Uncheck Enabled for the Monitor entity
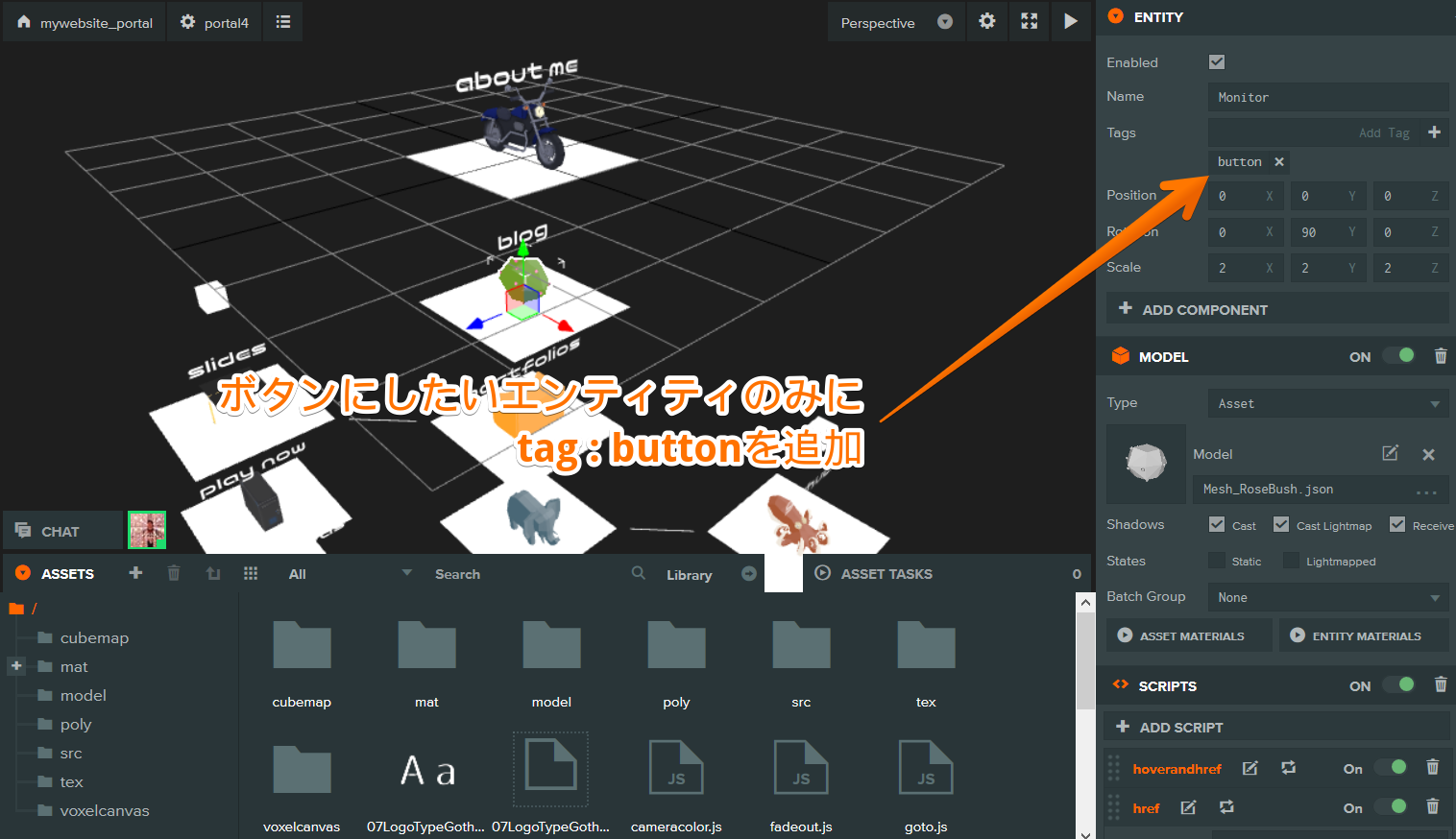The width and height of the screenshot is (1456, 839). [x=1216, y=61]
